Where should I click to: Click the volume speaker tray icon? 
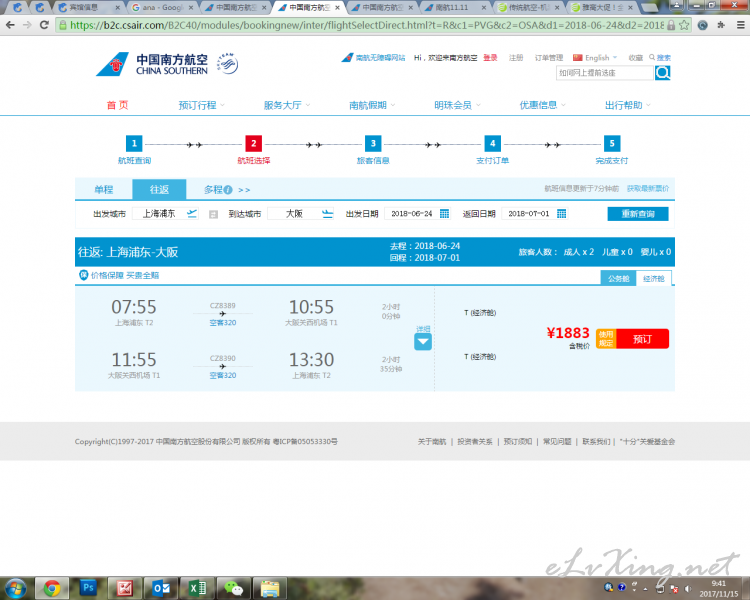pyautogui.click(x=688, y=589)
